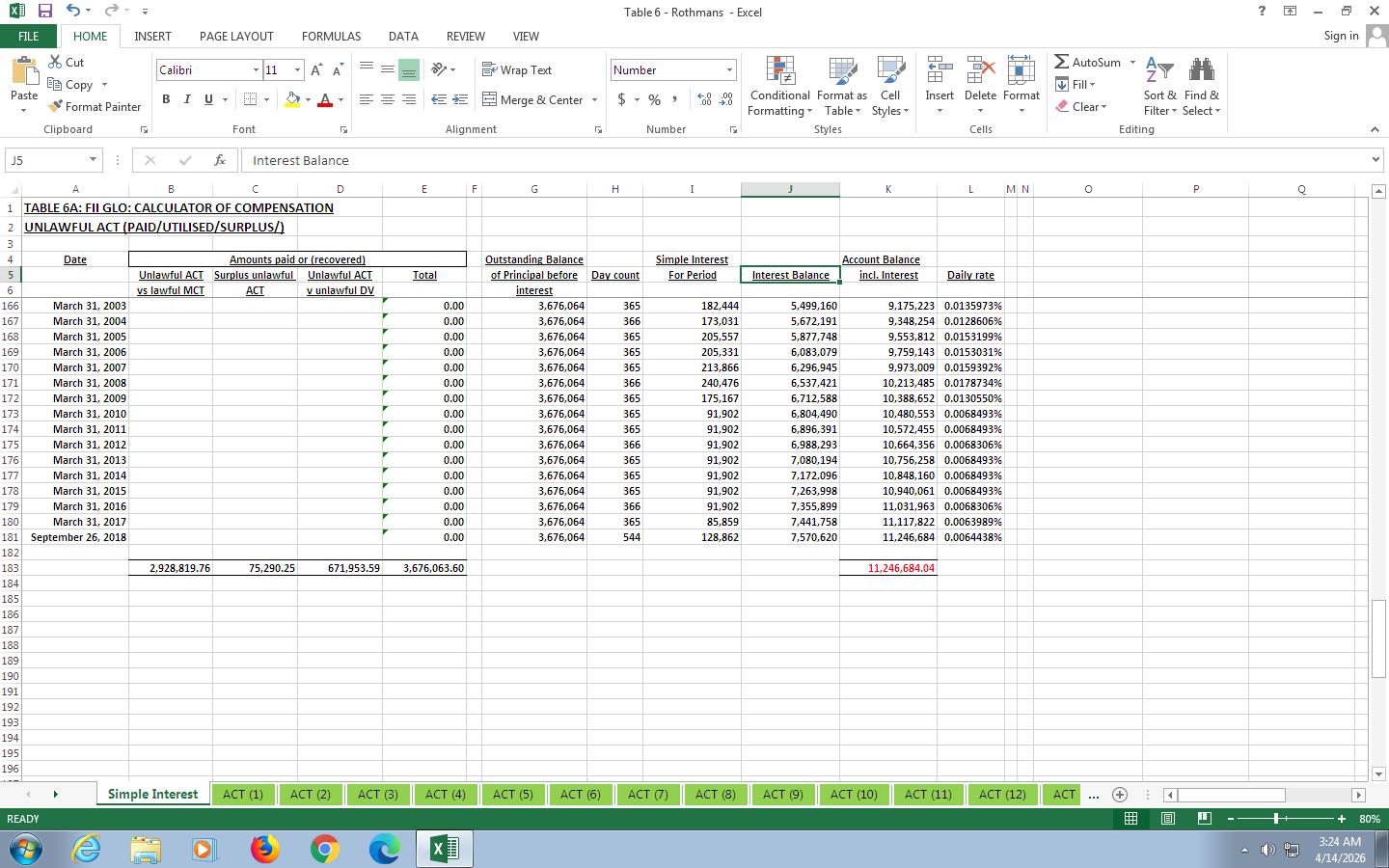Expand the Number format dropdown
This screenshot has width=1389, height=868.
729,70
